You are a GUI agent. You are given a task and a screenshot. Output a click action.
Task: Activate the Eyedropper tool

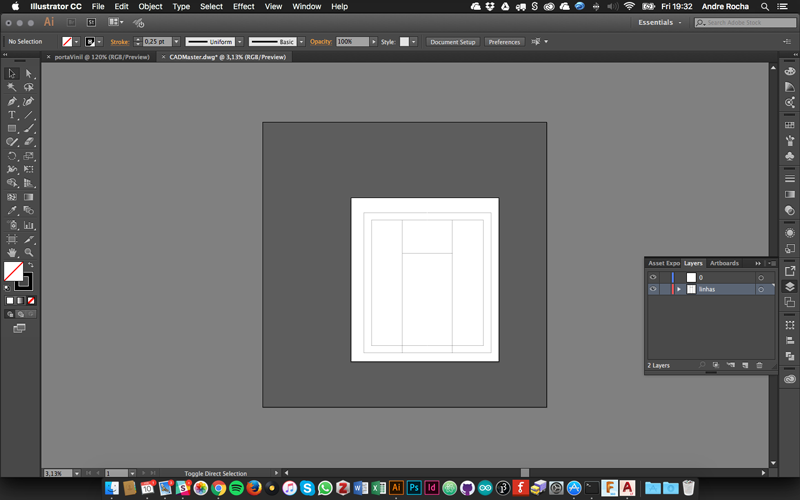[12, 210]
